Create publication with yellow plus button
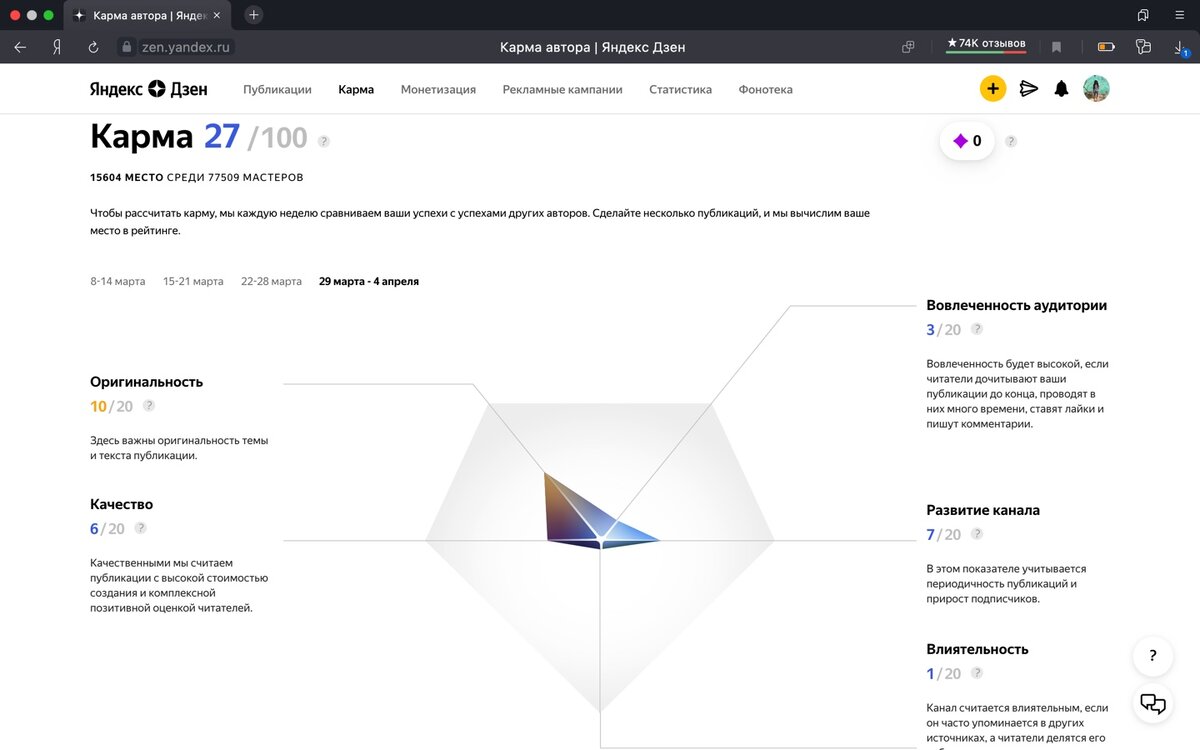The height and width of the screenshot is (750, 1200). pyautogui.click(x=992, y=89)
